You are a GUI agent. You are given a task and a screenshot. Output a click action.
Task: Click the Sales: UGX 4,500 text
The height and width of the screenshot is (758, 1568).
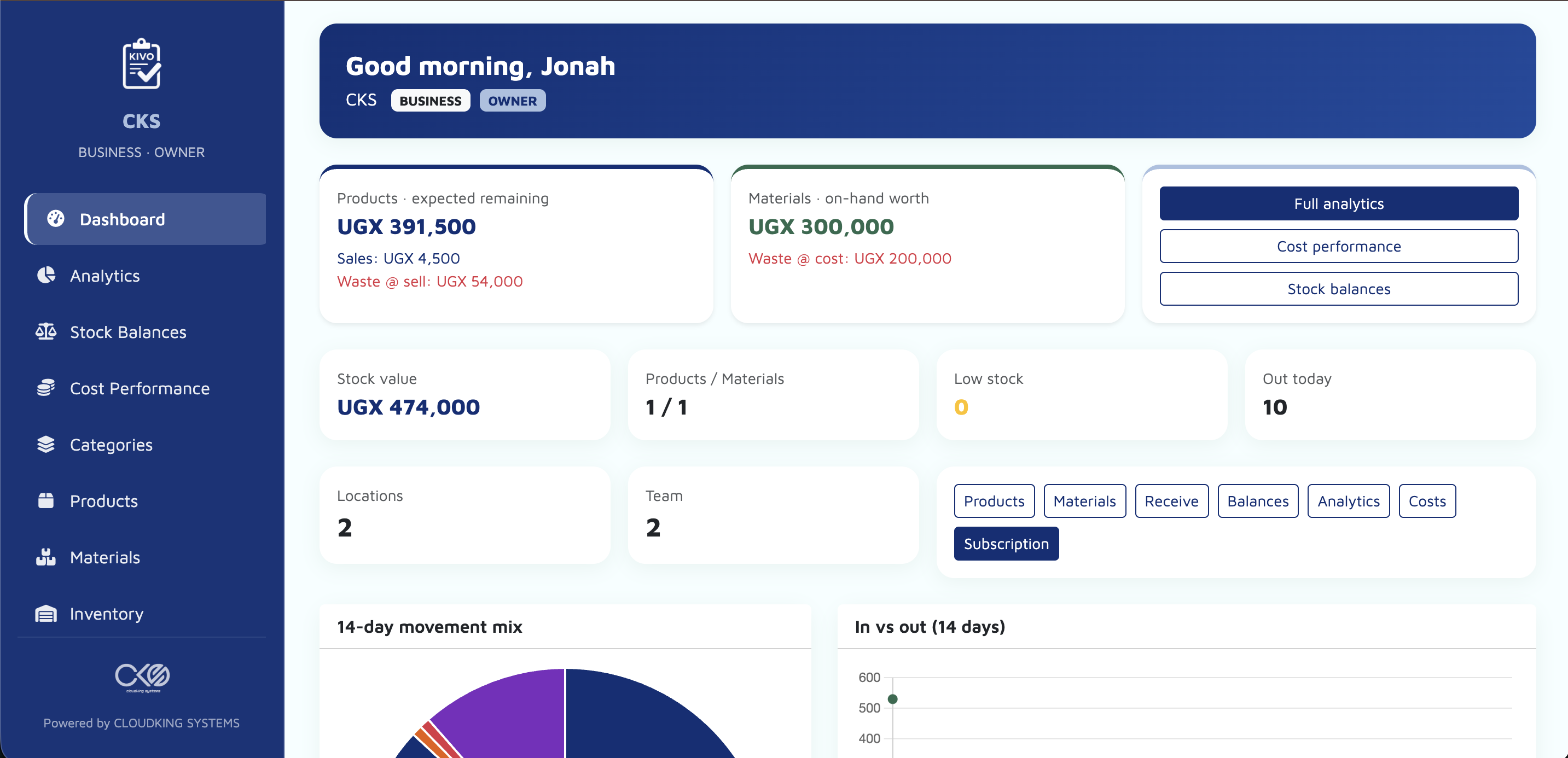point(399,258)
